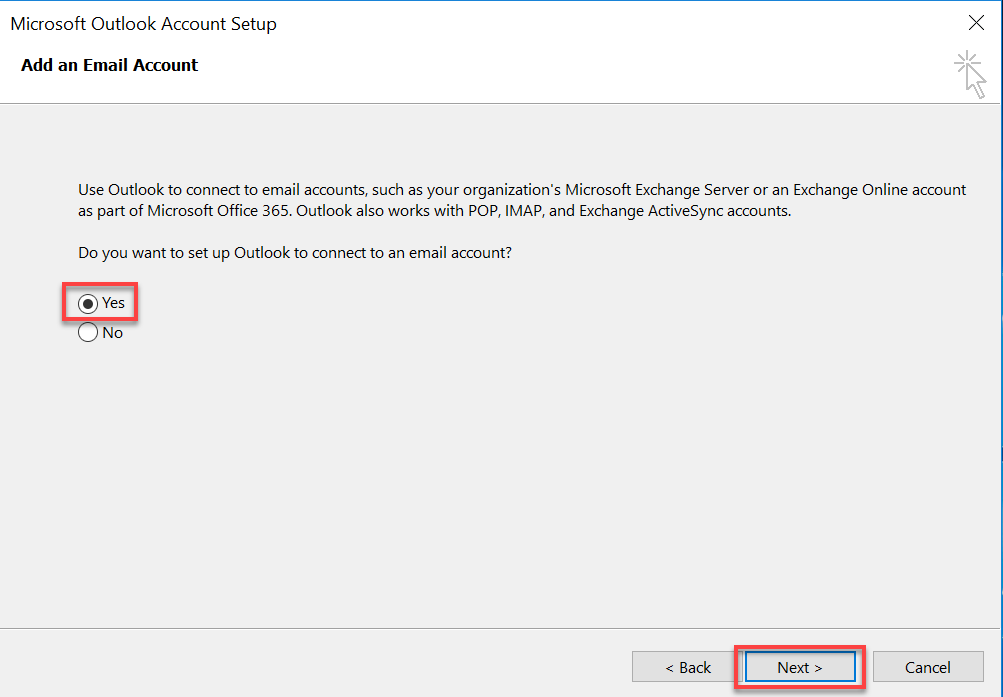Click the 'Add an Email Account' heading
This screenshot has height=697, width=1003.
[x=109, y=65]
